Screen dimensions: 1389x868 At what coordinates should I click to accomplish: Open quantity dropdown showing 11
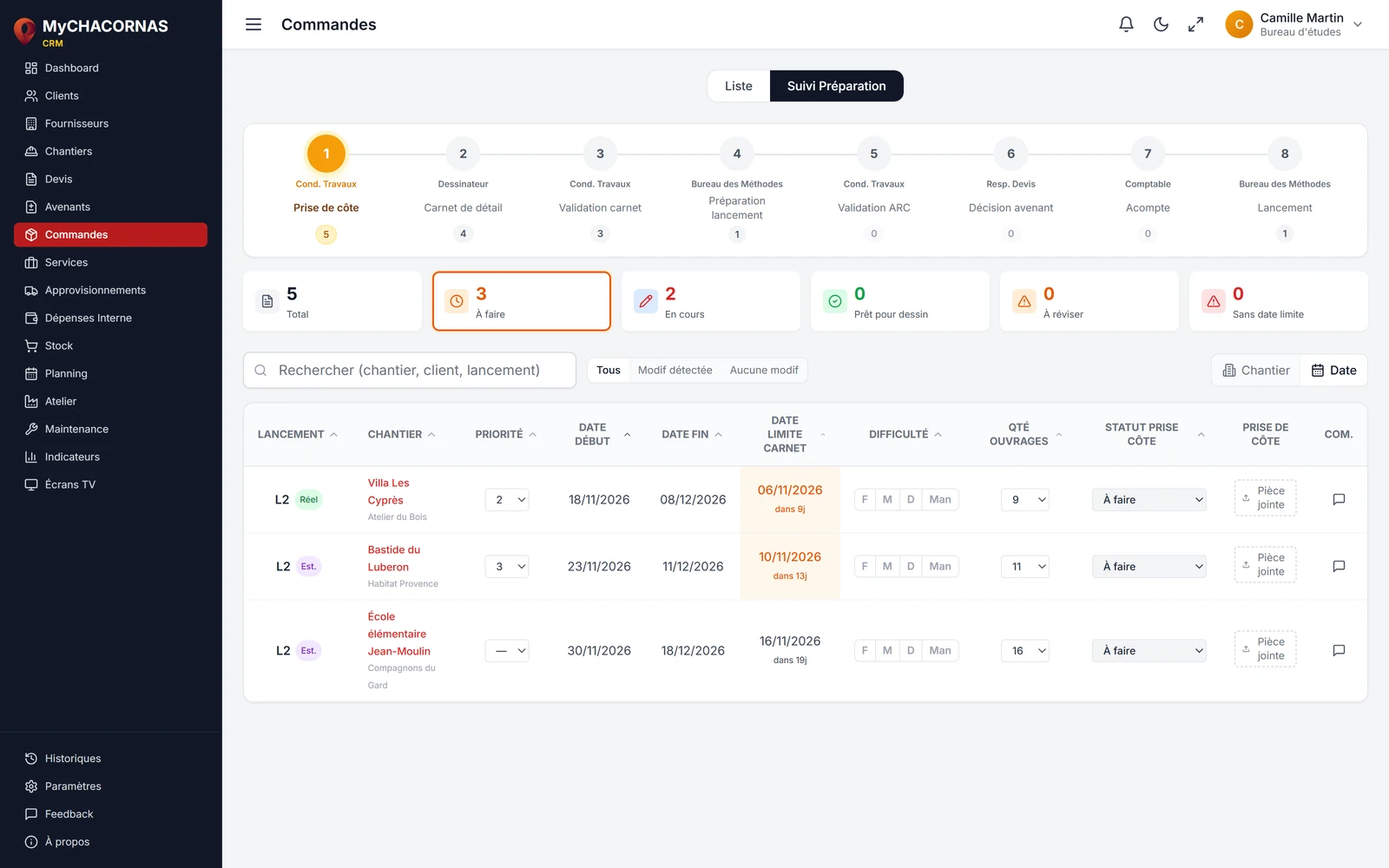1025,566
